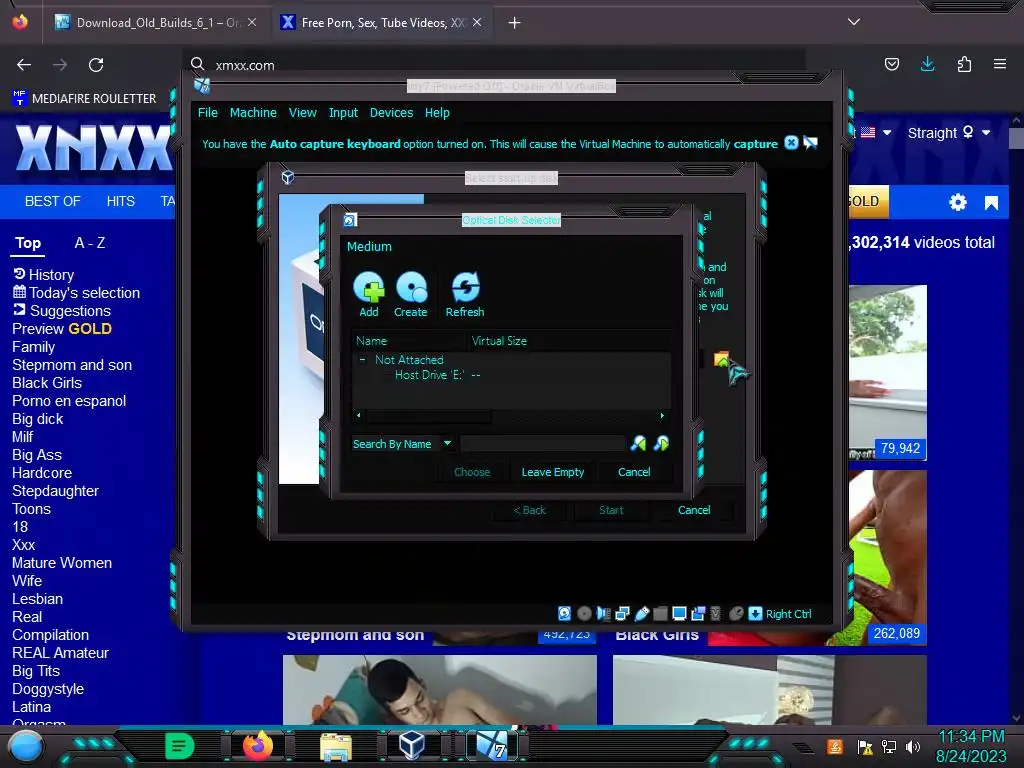The height and width of the screenshot is (768, 1024).
Task: Click the green notes app taskbar icon
Action: (x=180, y=746)
